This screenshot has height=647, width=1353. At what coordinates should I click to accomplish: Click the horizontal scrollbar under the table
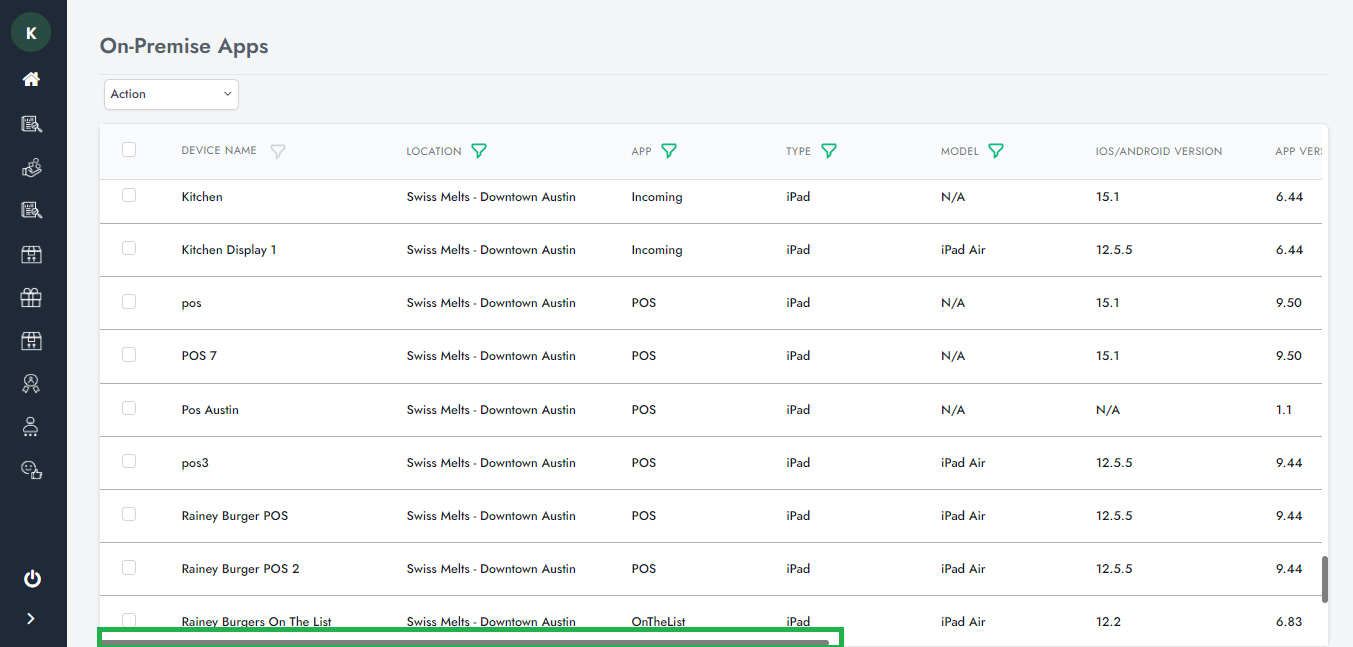(466, 642)
